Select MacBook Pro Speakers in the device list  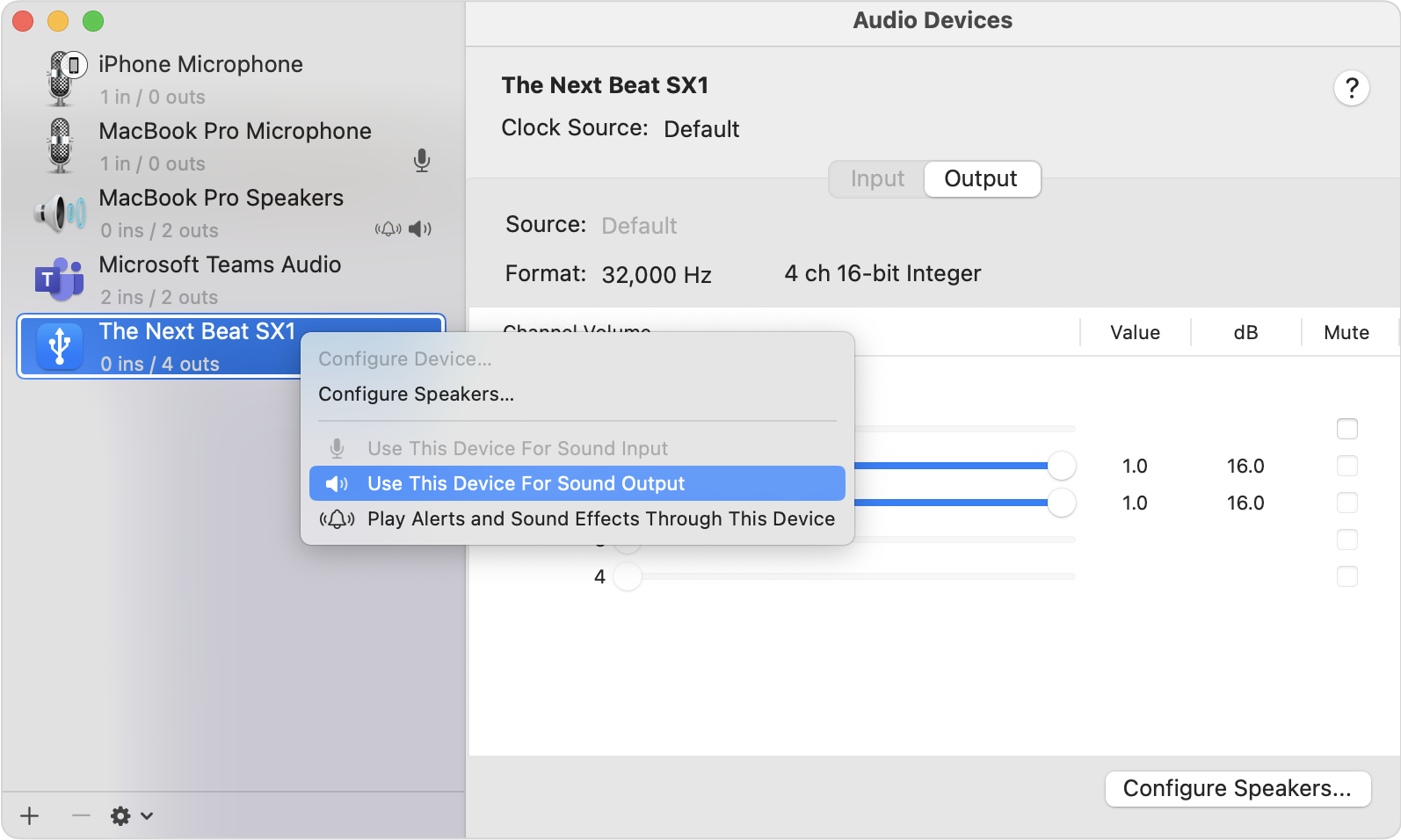click(x=232, y=213)
